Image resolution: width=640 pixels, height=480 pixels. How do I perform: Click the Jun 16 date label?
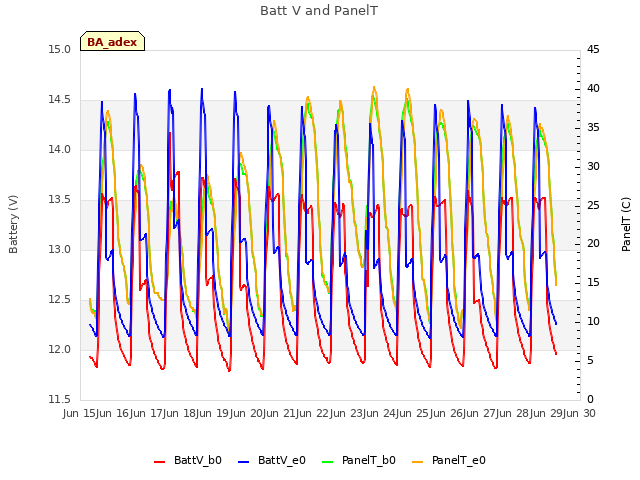pyautogui.click(x=113, y=413)
